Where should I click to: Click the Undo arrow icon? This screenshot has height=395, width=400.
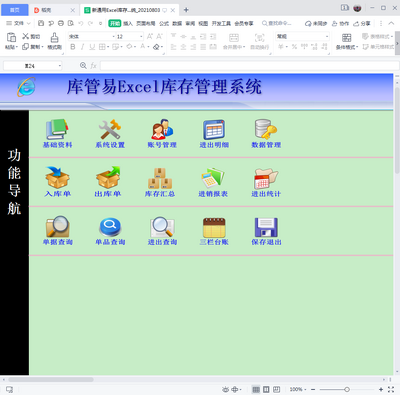[x=81, y=23]
